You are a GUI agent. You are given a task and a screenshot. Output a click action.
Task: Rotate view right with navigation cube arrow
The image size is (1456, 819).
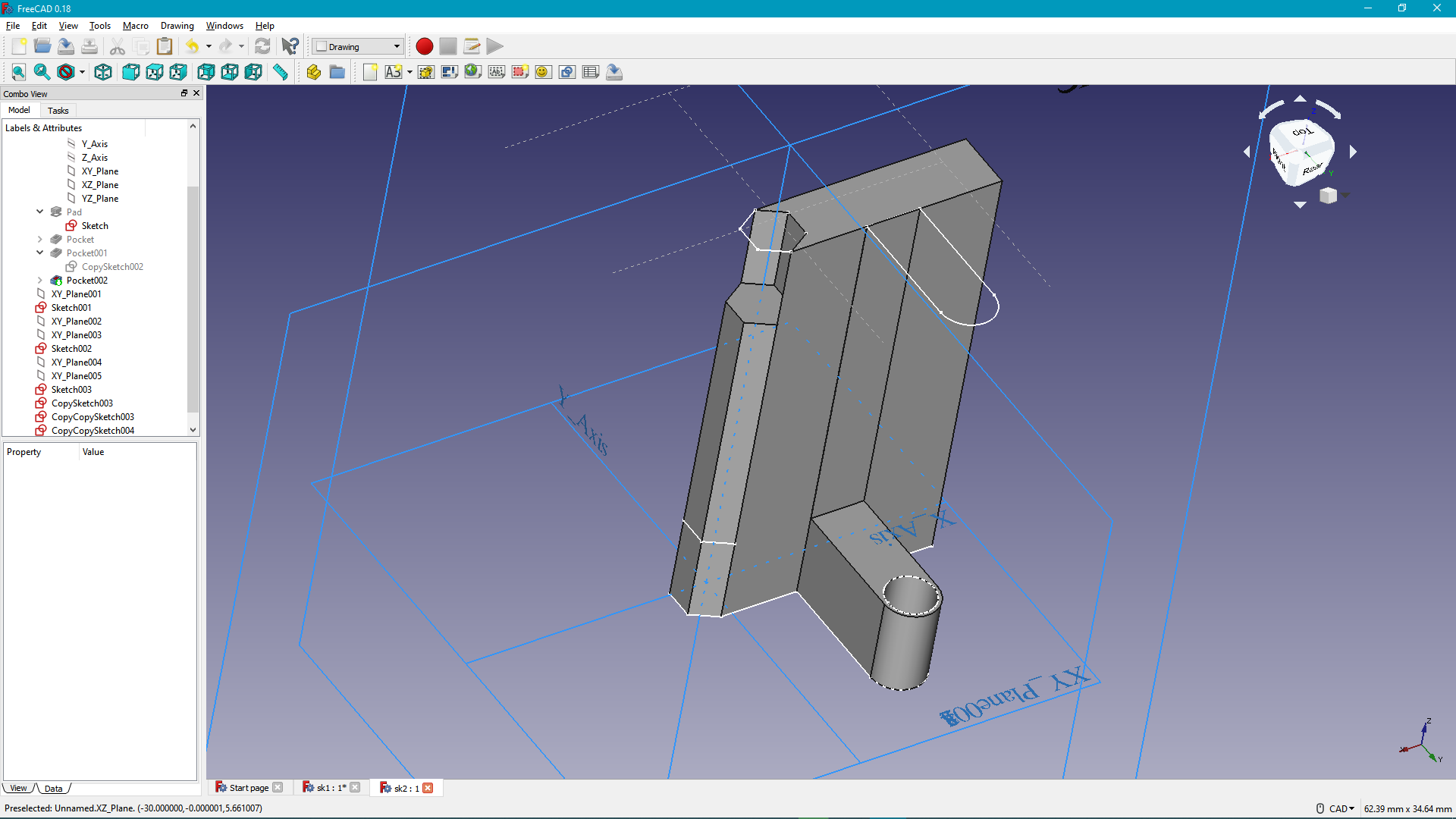(x=1353, y=152)
